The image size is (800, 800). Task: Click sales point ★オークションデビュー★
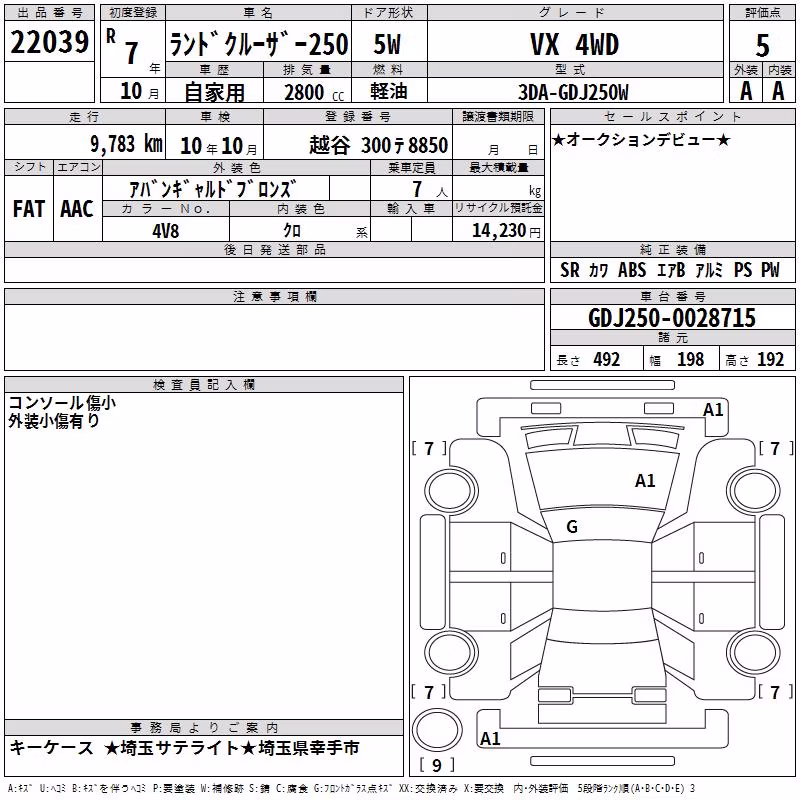(x=641, y=139)
